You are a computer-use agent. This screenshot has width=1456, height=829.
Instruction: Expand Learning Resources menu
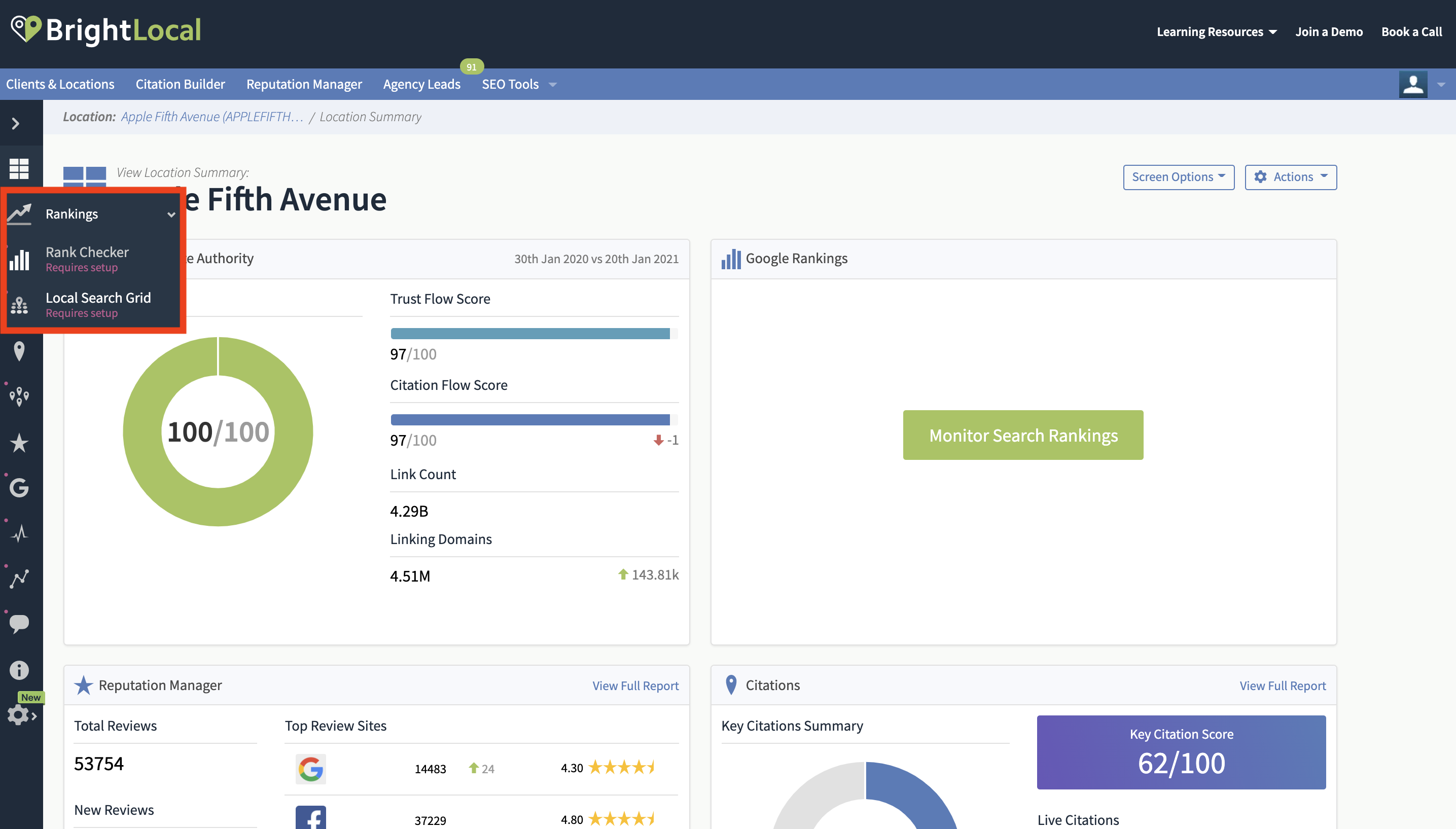pos(1216,32)
